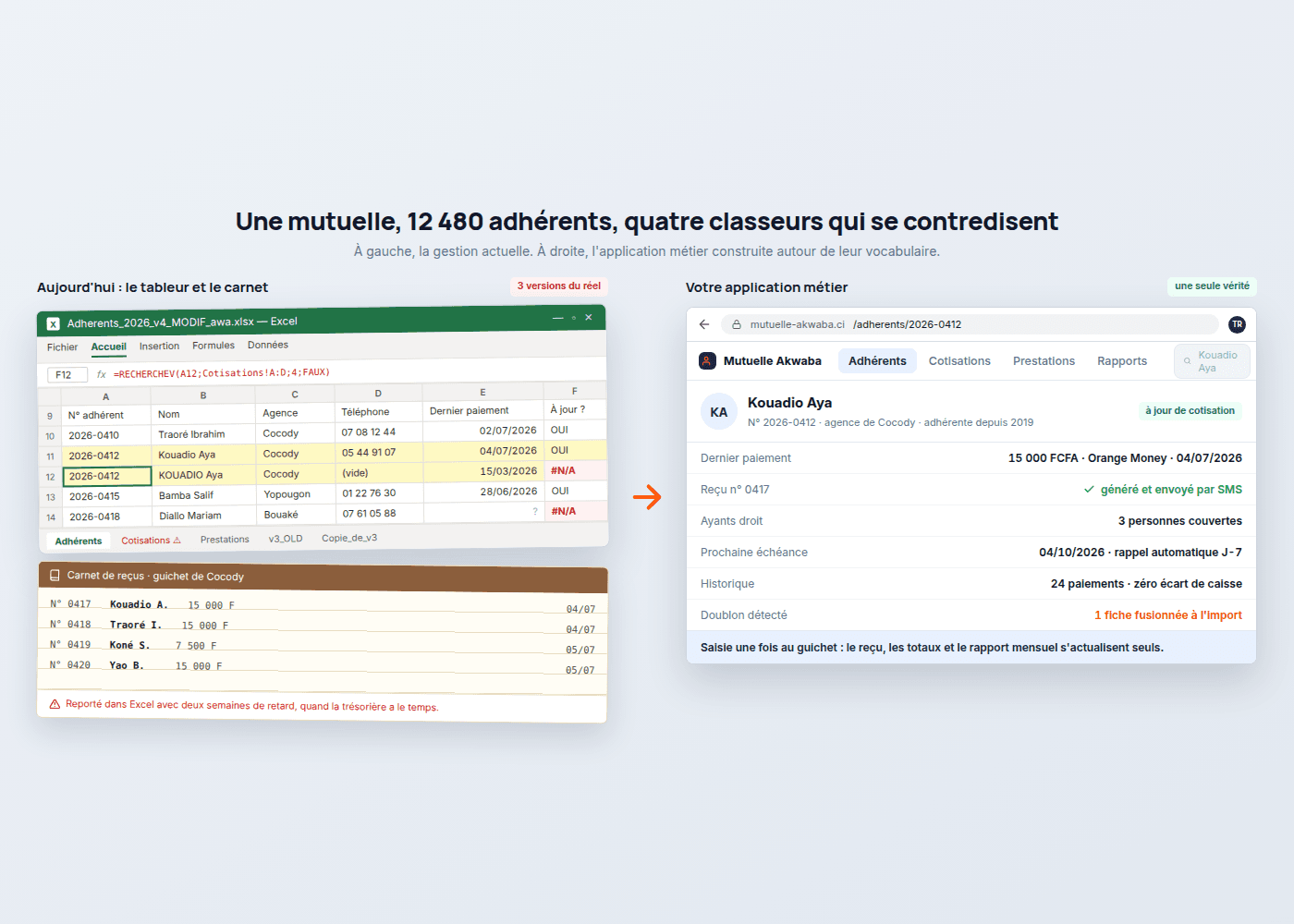Click the Mutuelle Akwaba logo icon
This screenshot has width=1294, height=924.
tap(707, 361)
